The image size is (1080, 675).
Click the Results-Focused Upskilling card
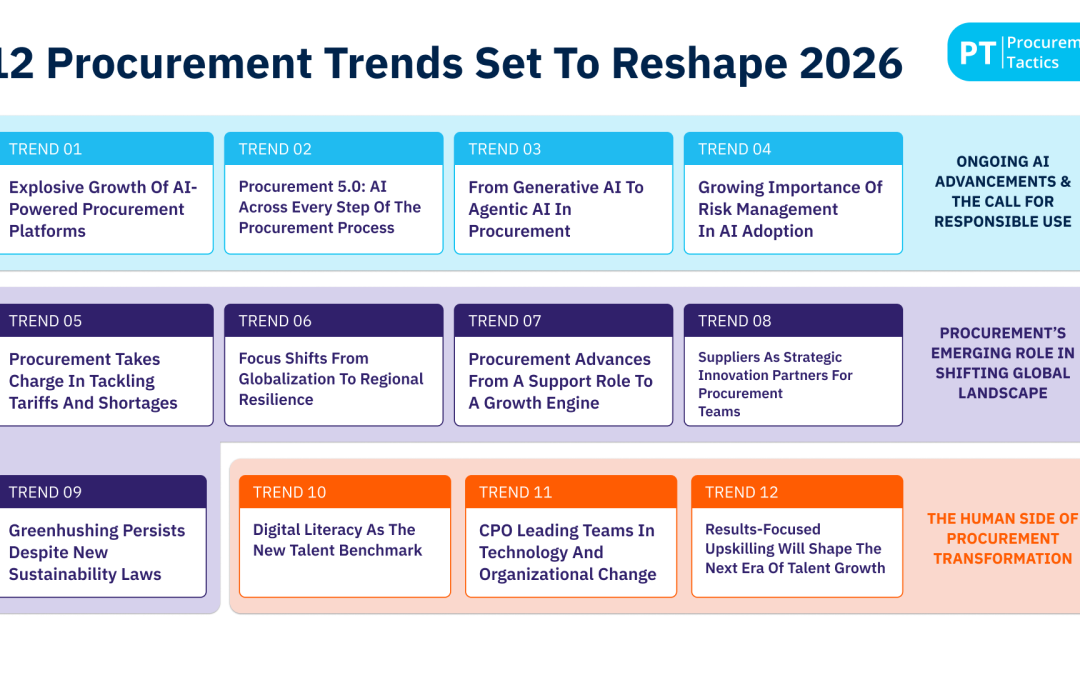point(796,549)
